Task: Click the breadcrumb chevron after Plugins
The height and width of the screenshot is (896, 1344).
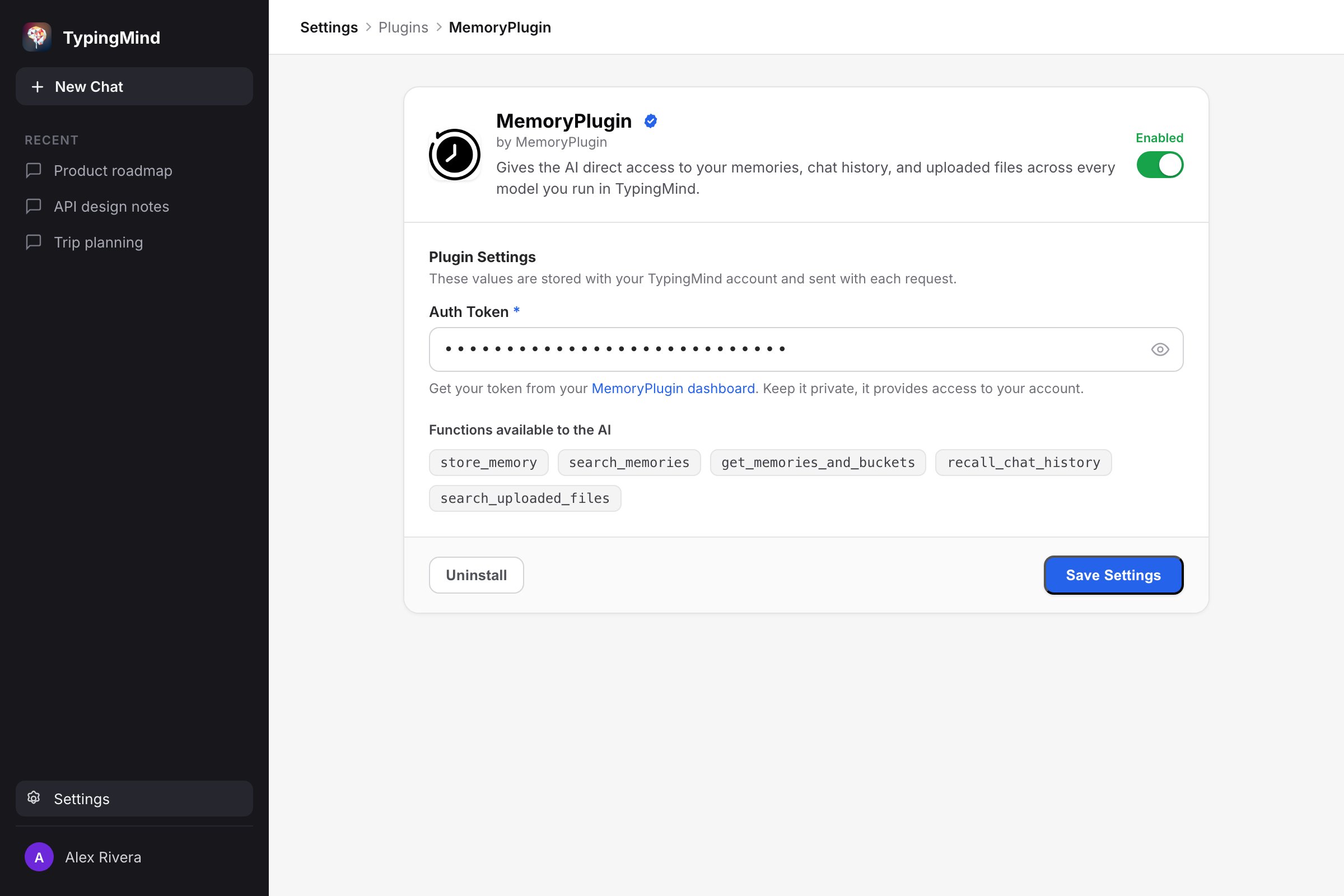Action: pyautogui.click(x=439, y=27)
